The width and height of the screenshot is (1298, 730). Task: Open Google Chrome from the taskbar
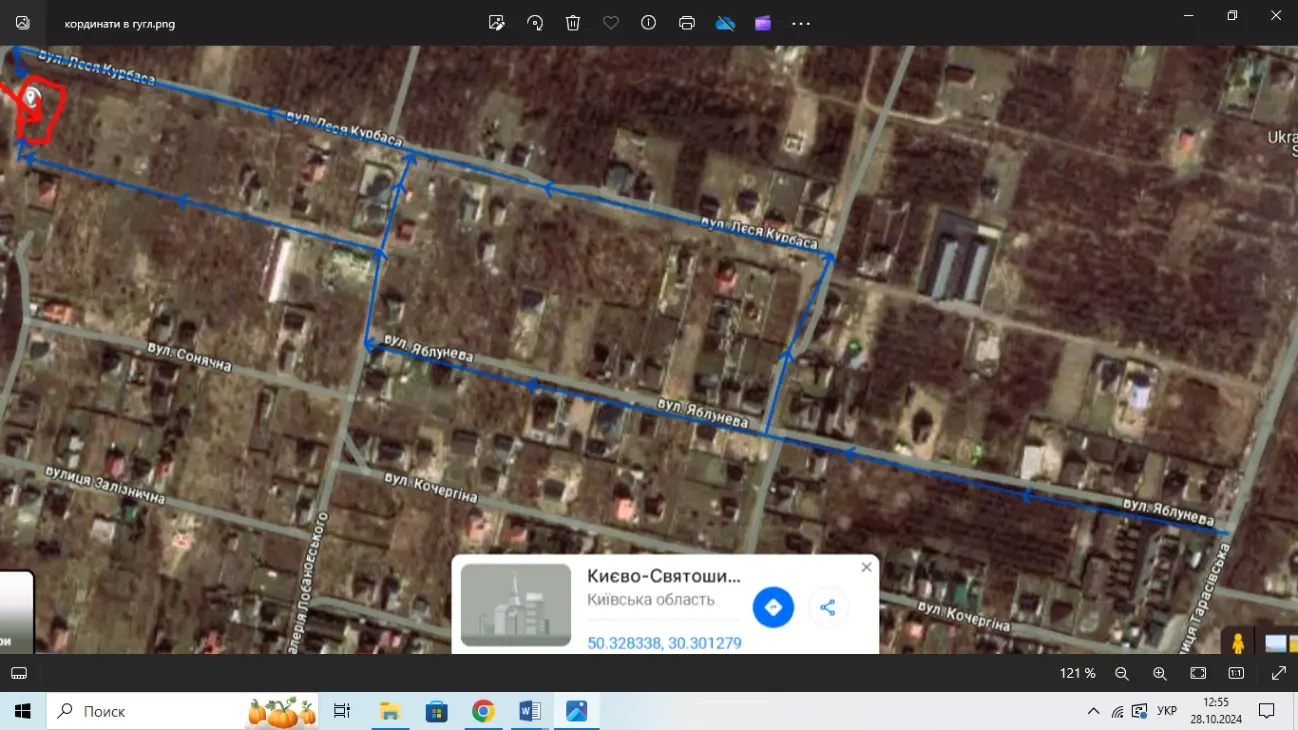(x=483, y=711)
